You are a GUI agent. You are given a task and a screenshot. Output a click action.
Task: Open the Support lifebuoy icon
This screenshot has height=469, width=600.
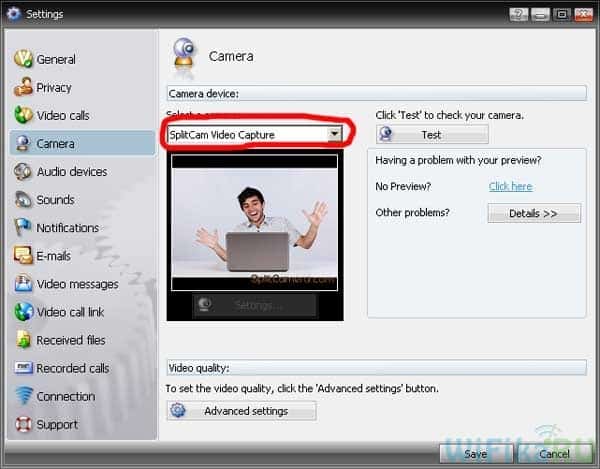[x=23, y=424]
